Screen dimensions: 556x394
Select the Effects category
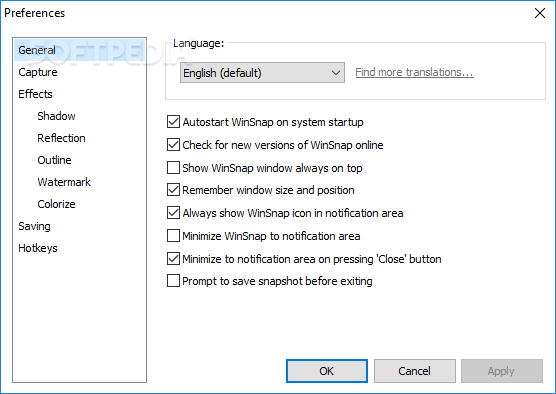pos(35,94)
